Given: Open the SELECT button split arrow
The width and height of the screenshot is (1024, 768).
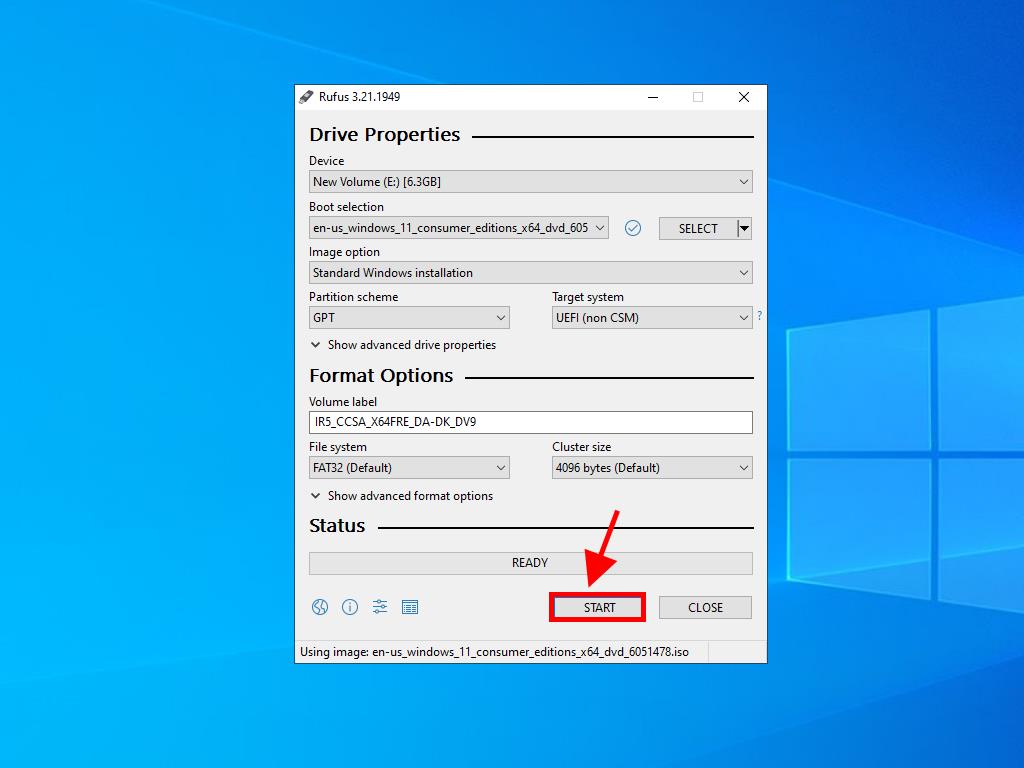Looking at the screenshot, I should (744, 228).
